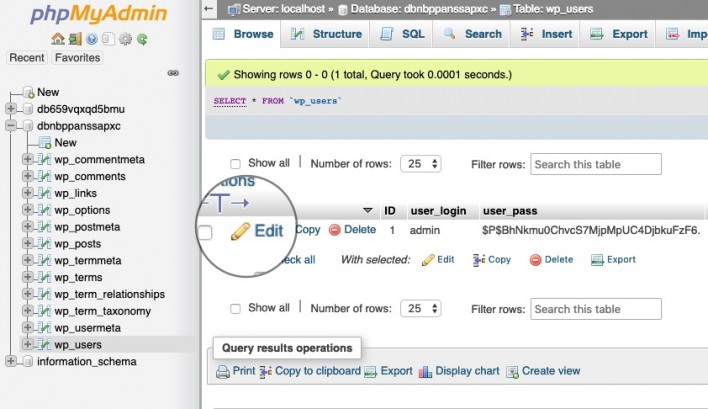
Task: Open the Search tab
Action: point(473,34)
